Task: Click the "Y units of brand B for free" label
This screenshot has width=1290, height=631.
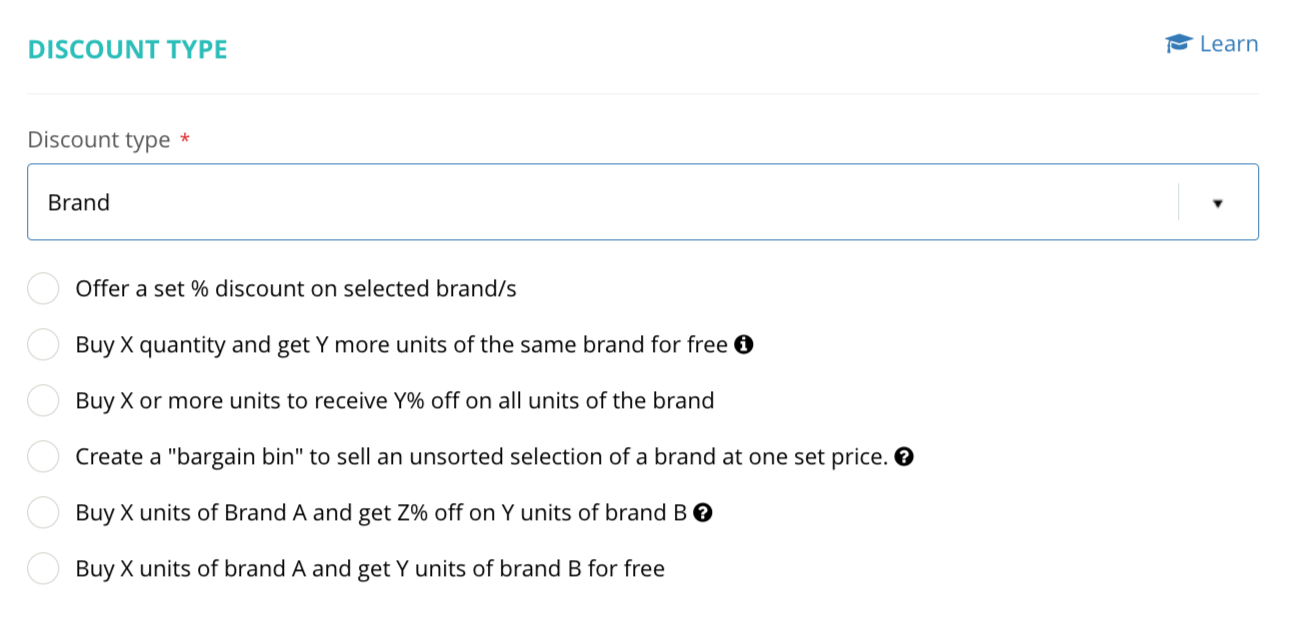Action: point(370,569)
